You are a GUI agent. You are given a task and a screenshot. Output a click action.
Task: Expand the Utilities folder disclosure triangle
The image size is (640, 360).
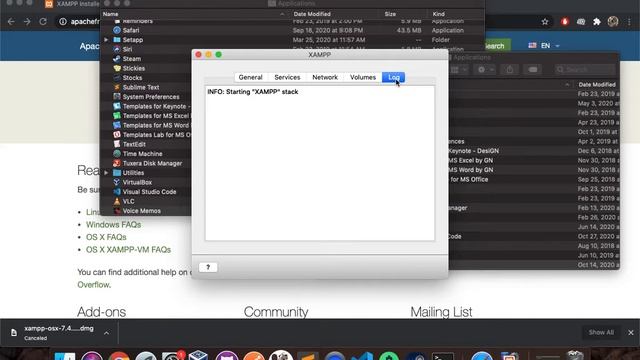pyautogui.click(x=106, y=173)
